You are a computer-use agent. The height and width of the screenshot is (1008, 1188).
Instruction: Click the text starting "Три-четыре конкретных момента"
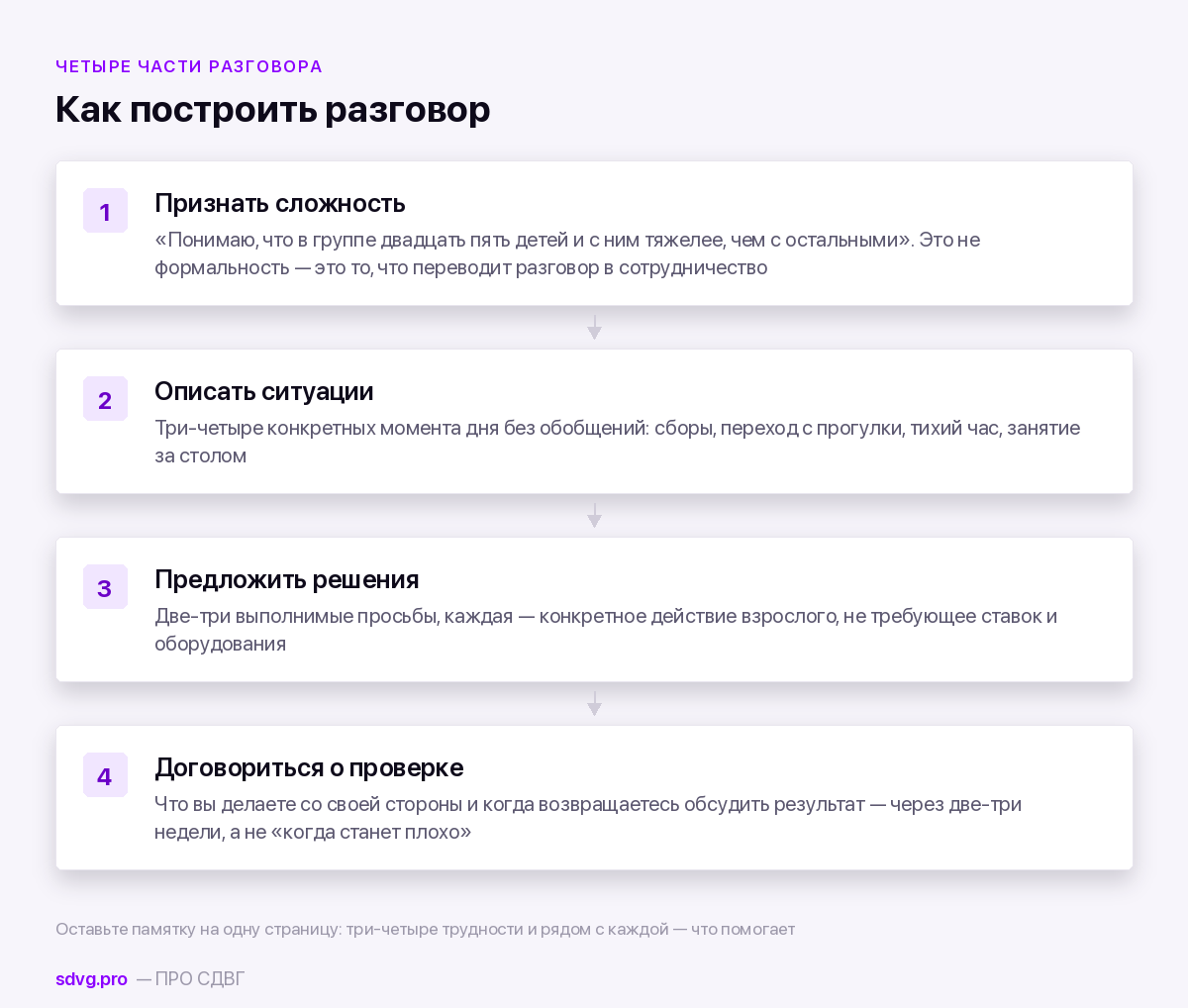(617, 442)
